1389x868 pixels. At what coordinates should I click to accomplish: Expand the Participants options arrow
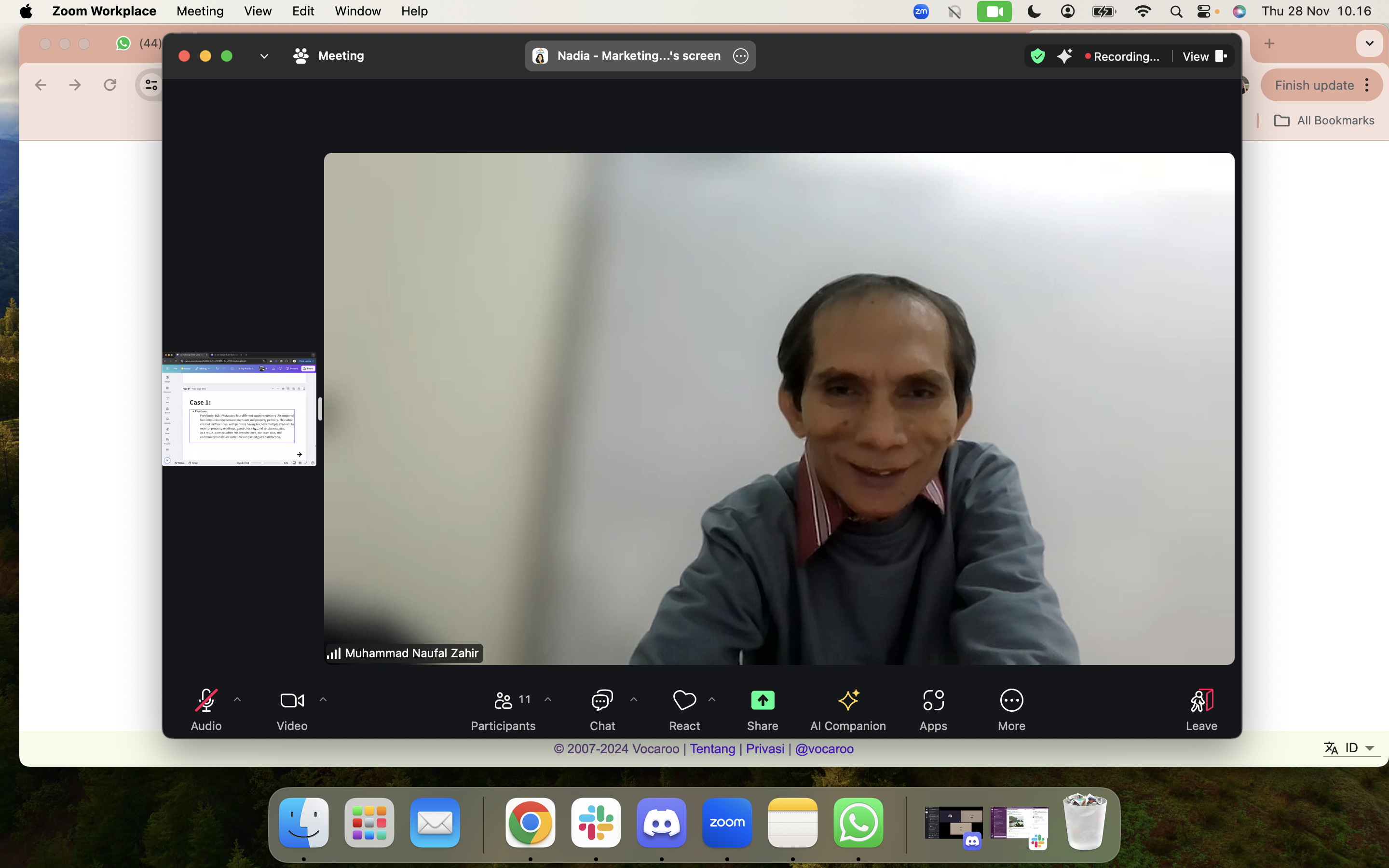(x=547, y=699)
